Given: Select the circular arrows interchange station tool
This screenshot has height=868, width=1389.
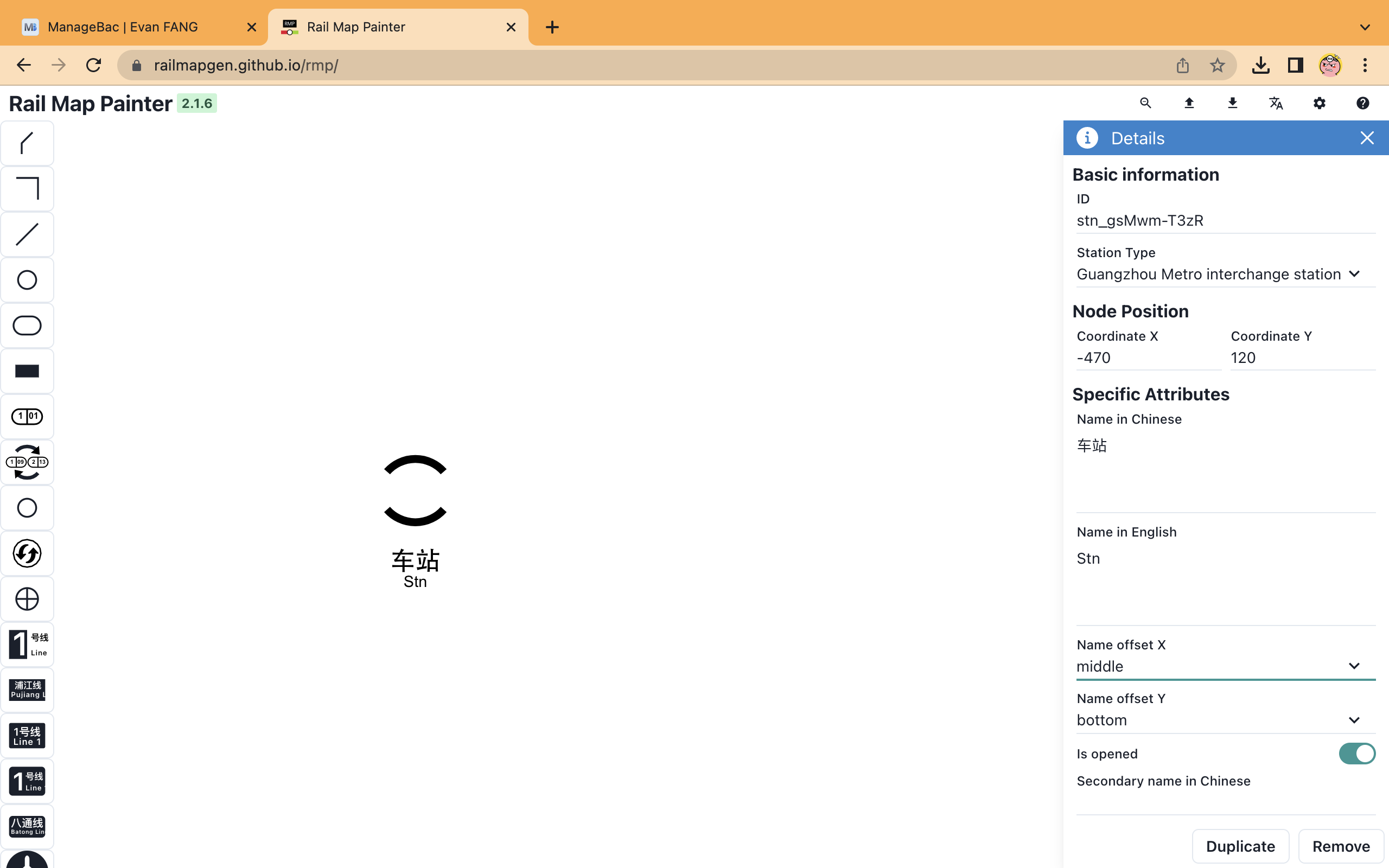Looking at the screenshot, I should pyautogui.click(x=27, y=553).
